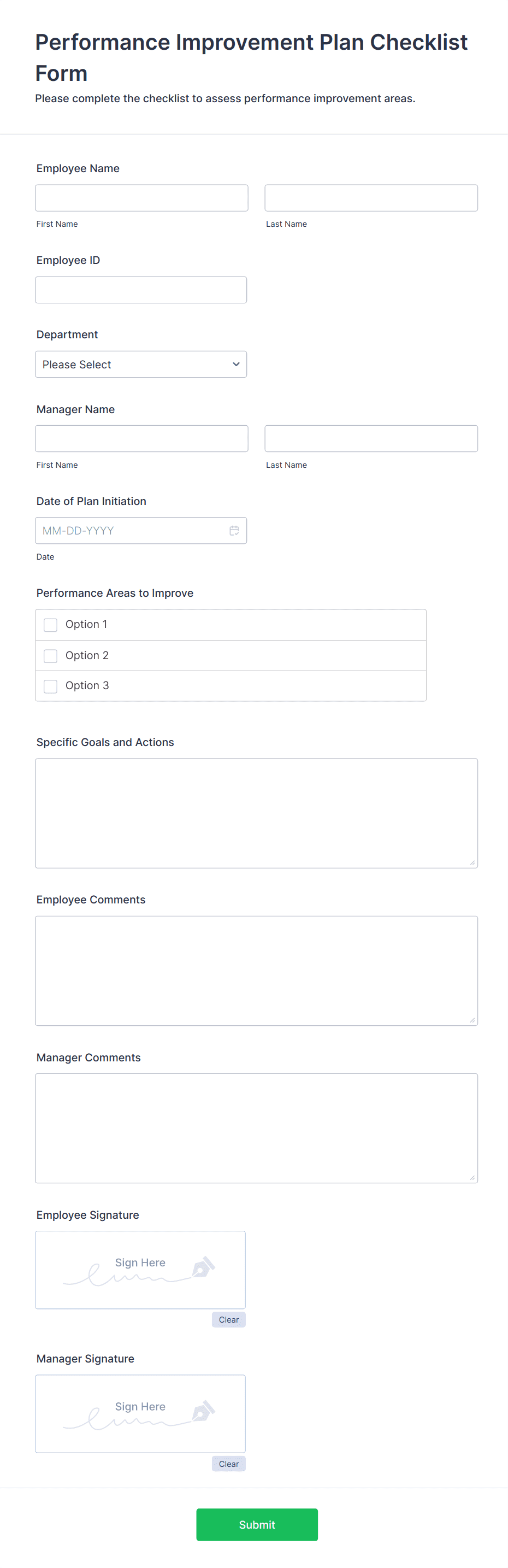The height and width of the screenshot is (1568, 508).
Task: Focus the Employee First Name field
Action: 142,198
